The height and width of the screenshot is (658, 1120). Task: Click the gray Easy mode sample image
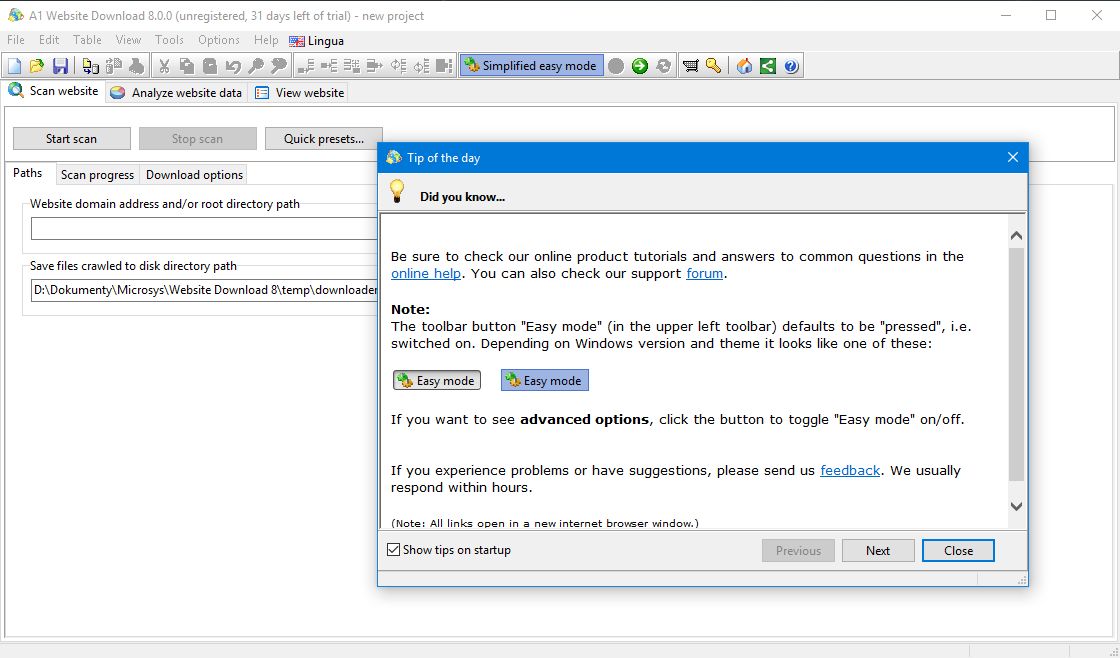(x=437, y=380)
